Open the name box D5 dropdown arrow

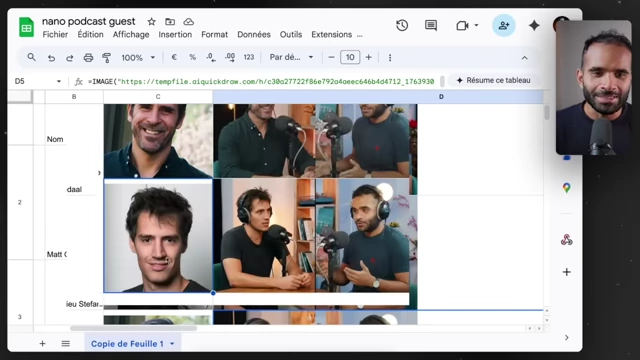59,81
